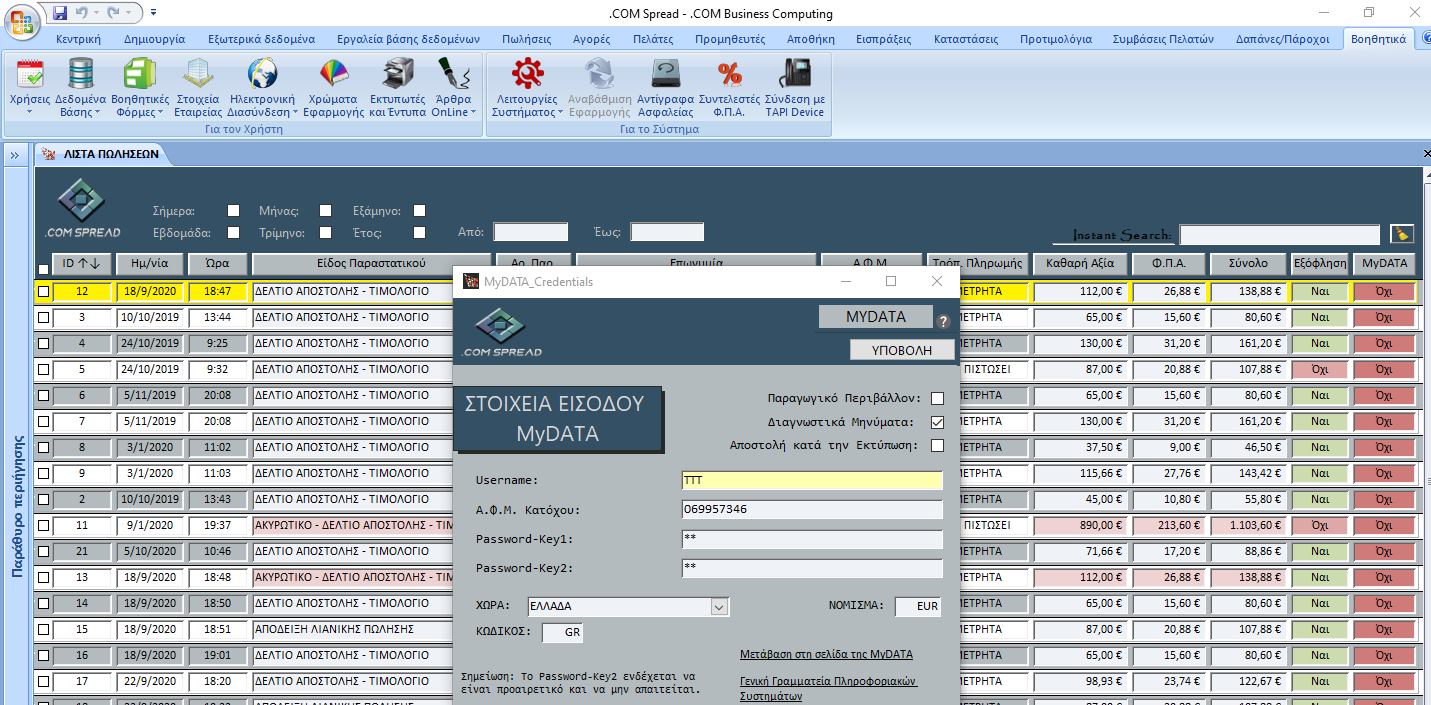Select the row checkbox for ID 12
1431x705 pixels.
click(43, 292)
